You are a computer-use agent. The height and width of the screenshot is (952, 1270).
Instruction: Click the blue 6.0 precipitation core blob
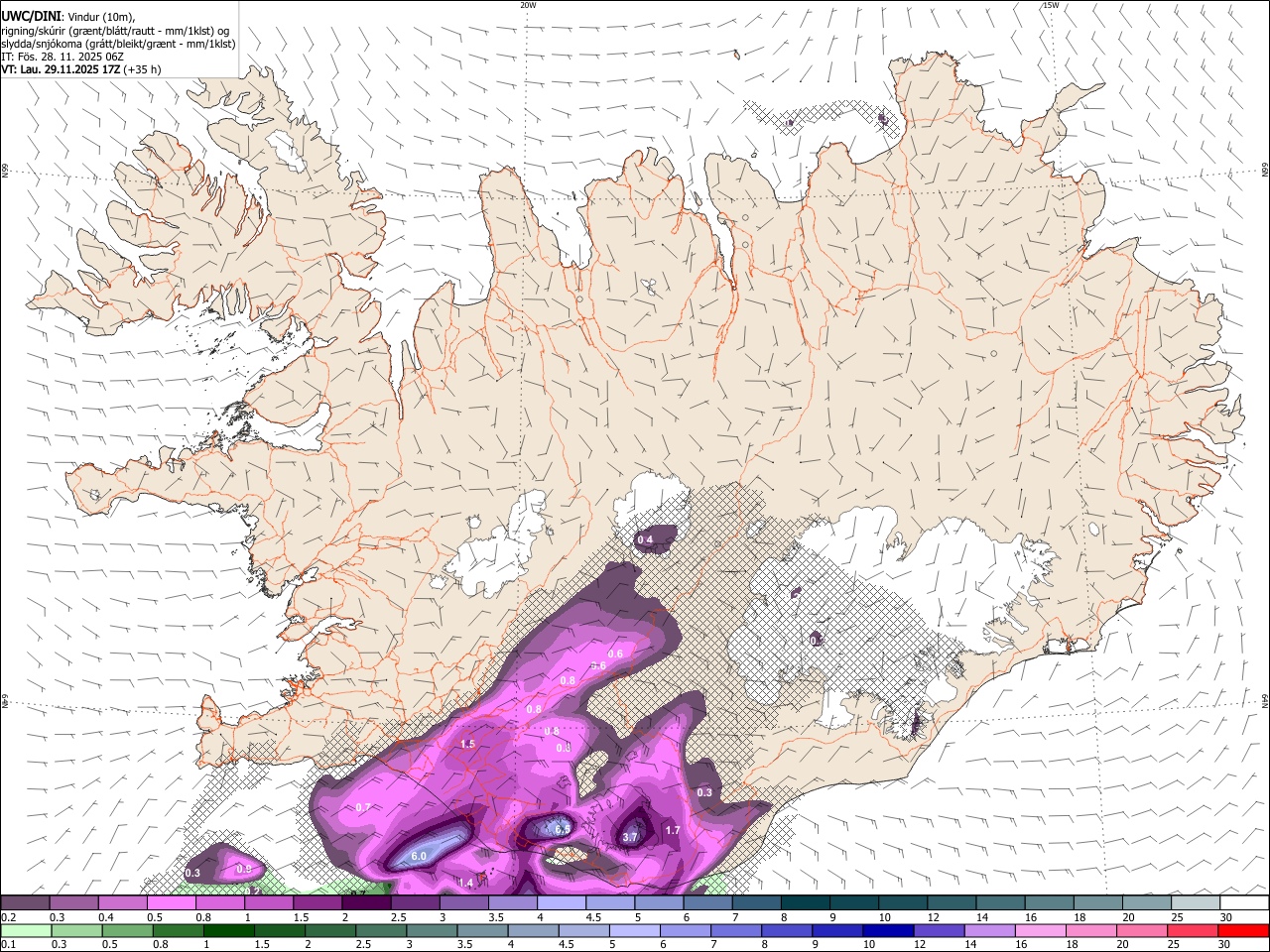427,850
